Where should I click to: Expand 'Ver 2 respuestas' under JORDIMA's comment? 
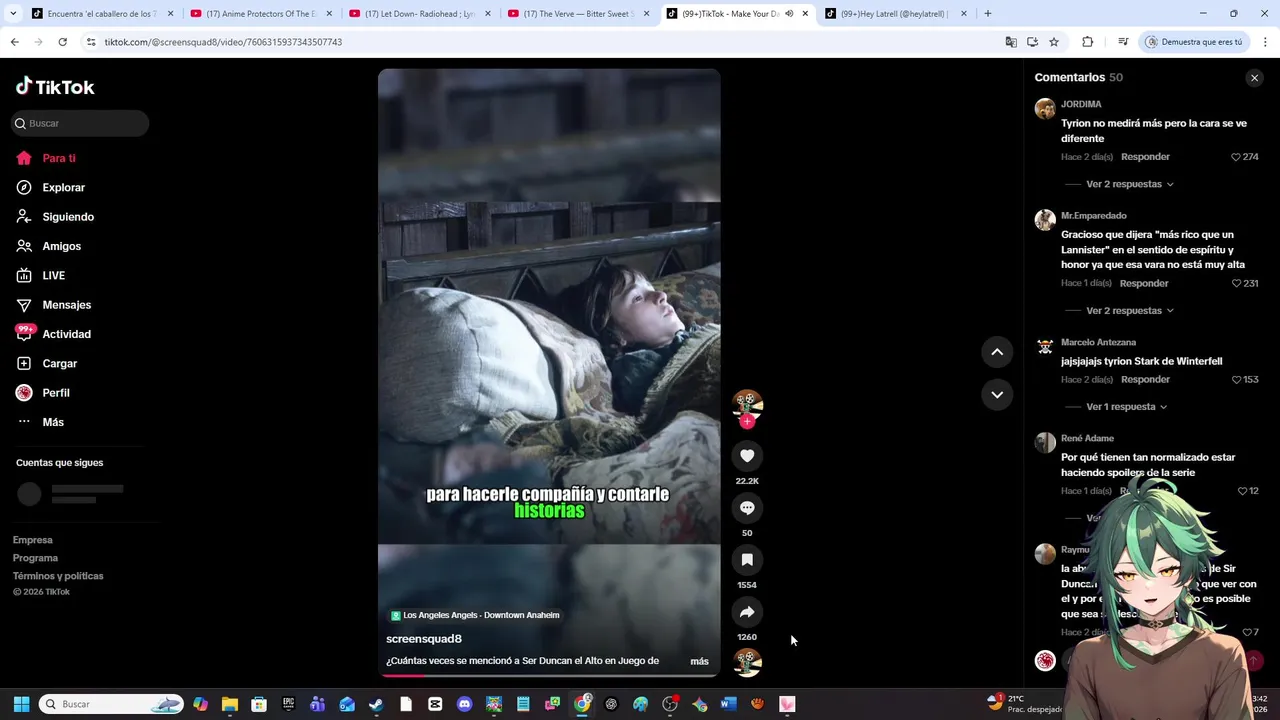pyautogui.click(x=1130, y=184)
